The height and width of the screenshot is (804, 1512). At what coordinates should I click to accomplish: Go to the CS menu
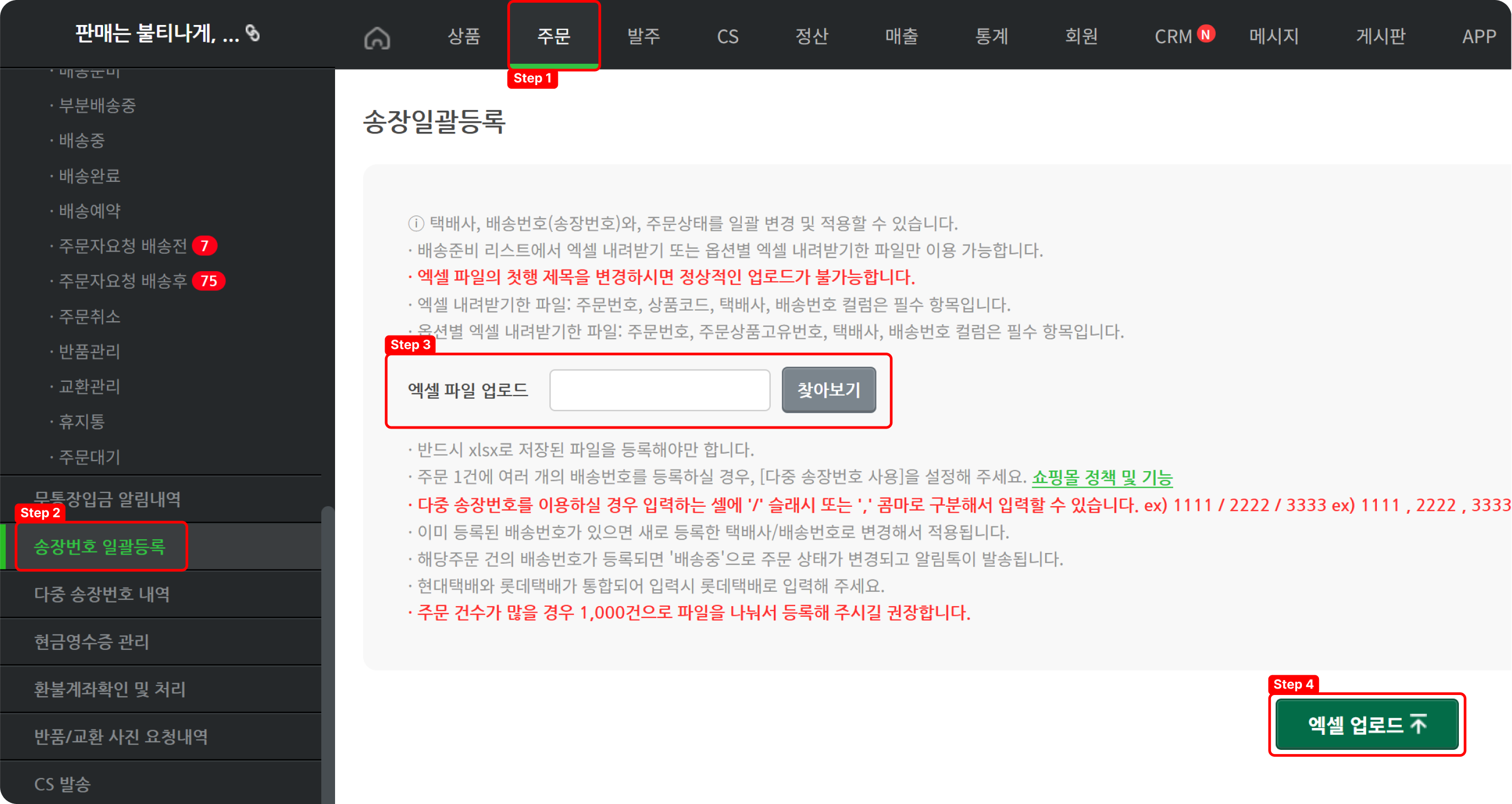coord(727,36)
